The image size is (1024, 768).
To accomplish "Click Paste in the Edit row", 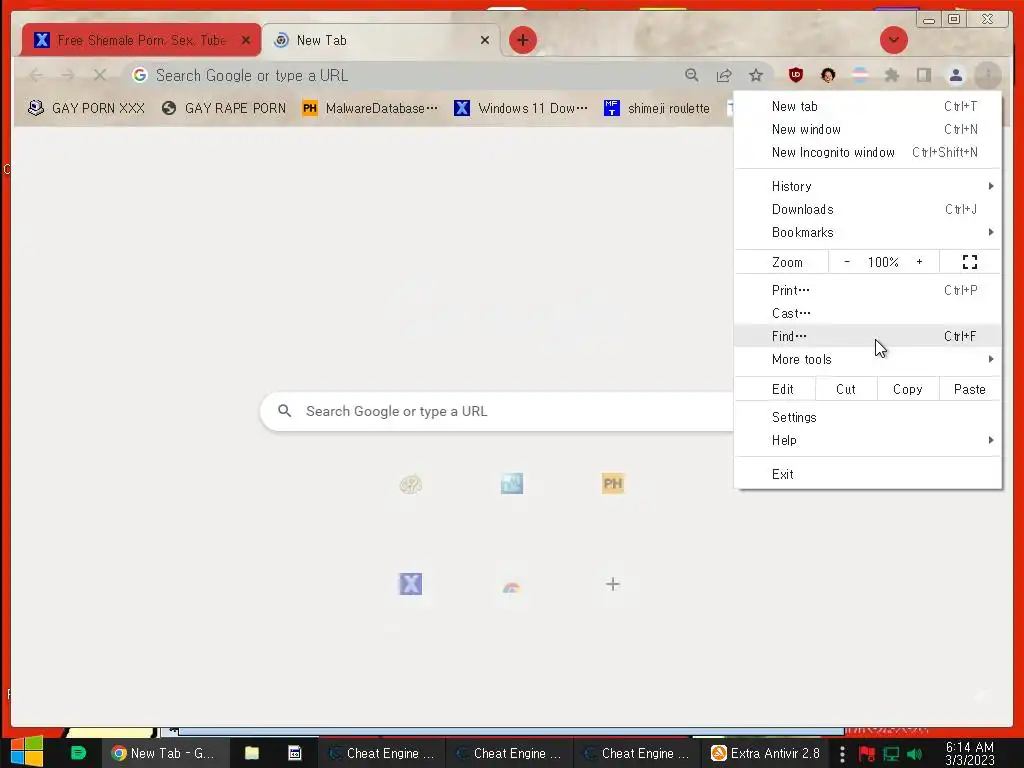I will [969, 389].
